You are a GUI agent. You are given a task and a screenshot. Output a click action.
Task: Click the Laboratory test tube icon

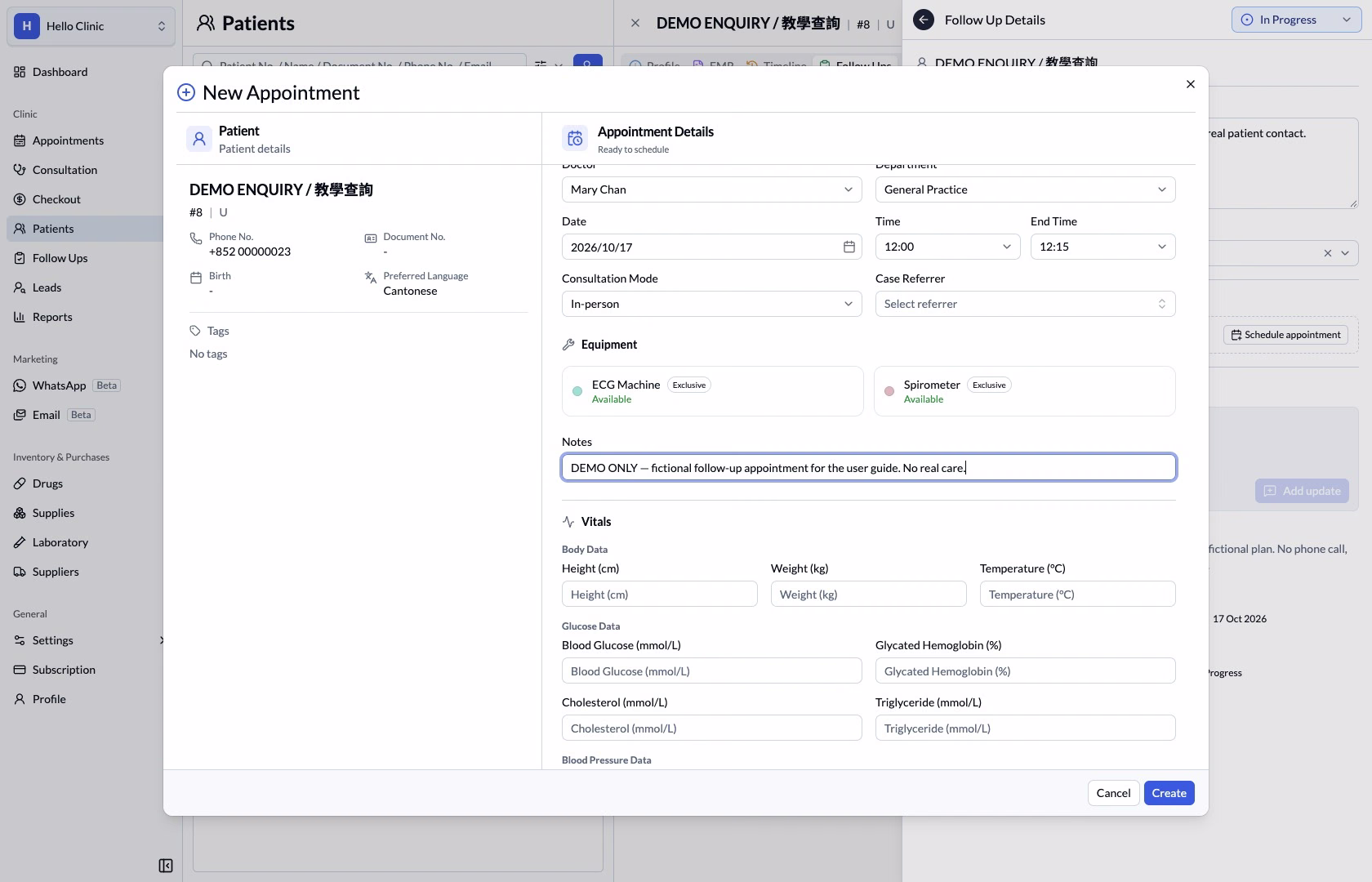tap(20, 542)
